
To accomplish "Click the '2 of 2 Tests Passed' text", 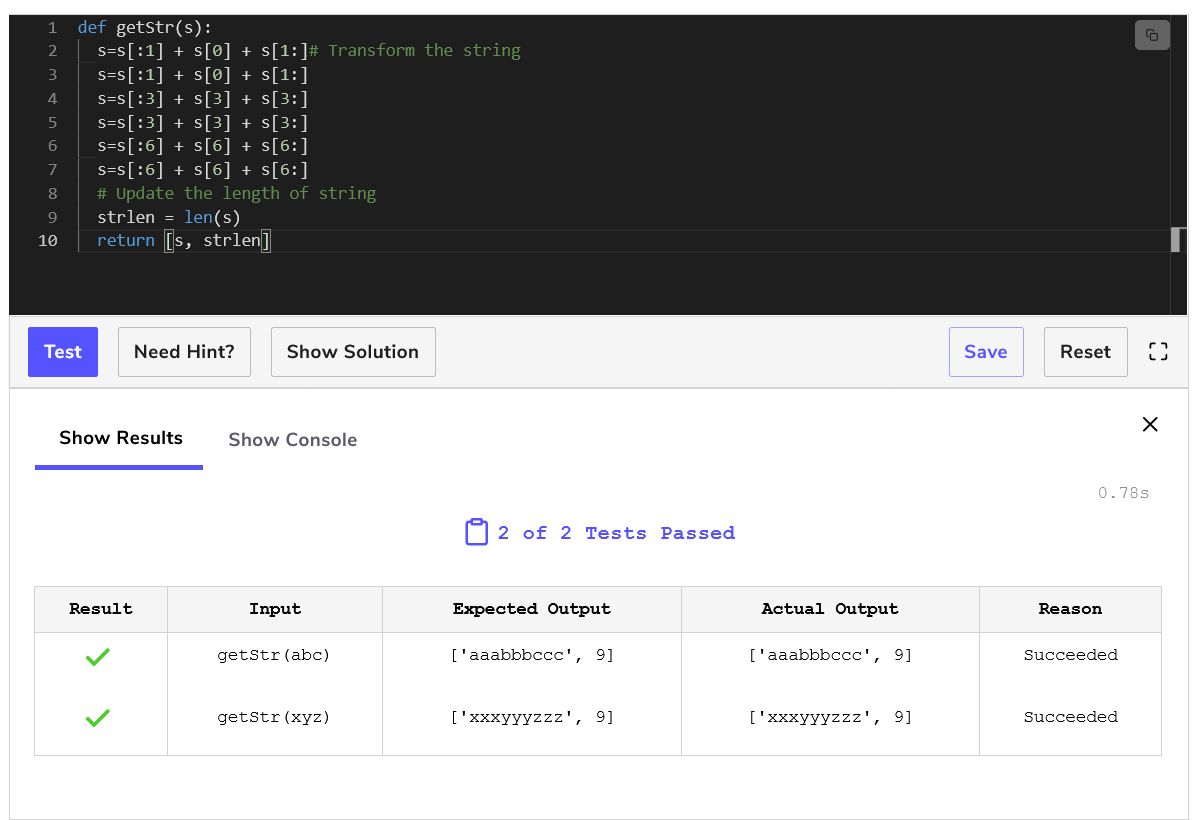I will 615,533.
